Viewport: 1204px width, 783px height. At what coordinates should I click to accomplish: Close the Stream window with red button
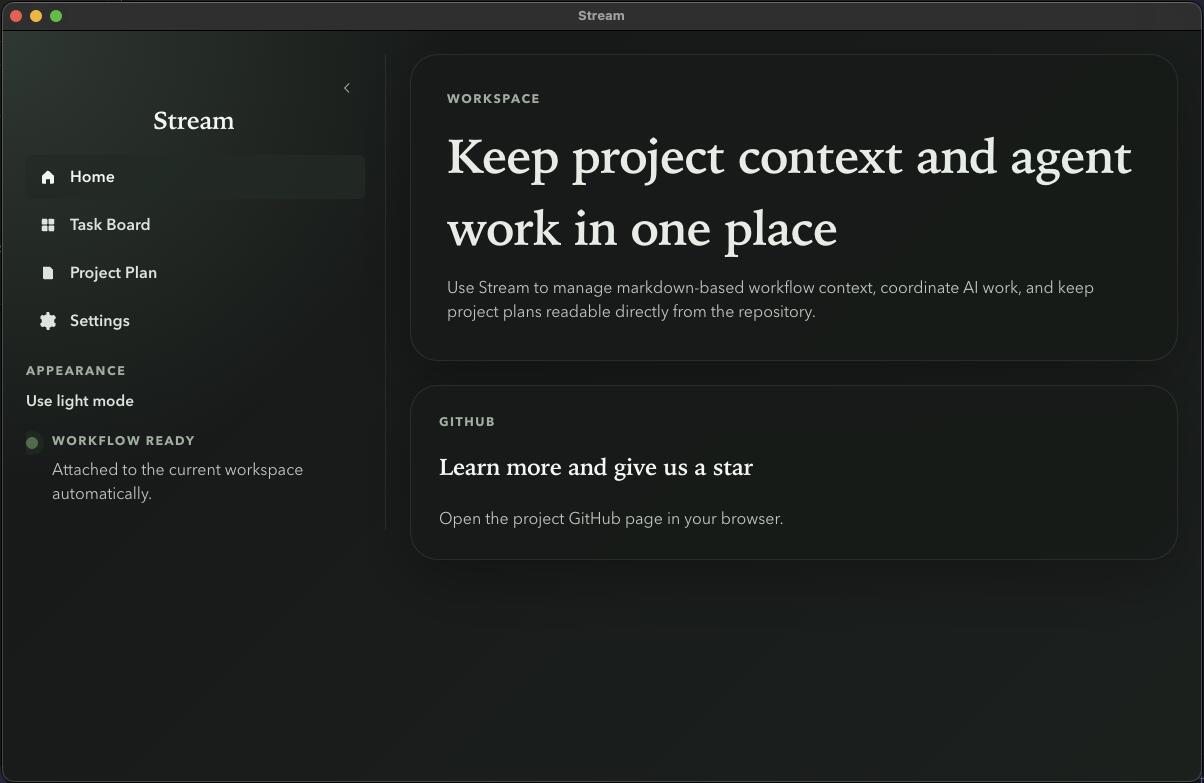click(x=16, y=16)
